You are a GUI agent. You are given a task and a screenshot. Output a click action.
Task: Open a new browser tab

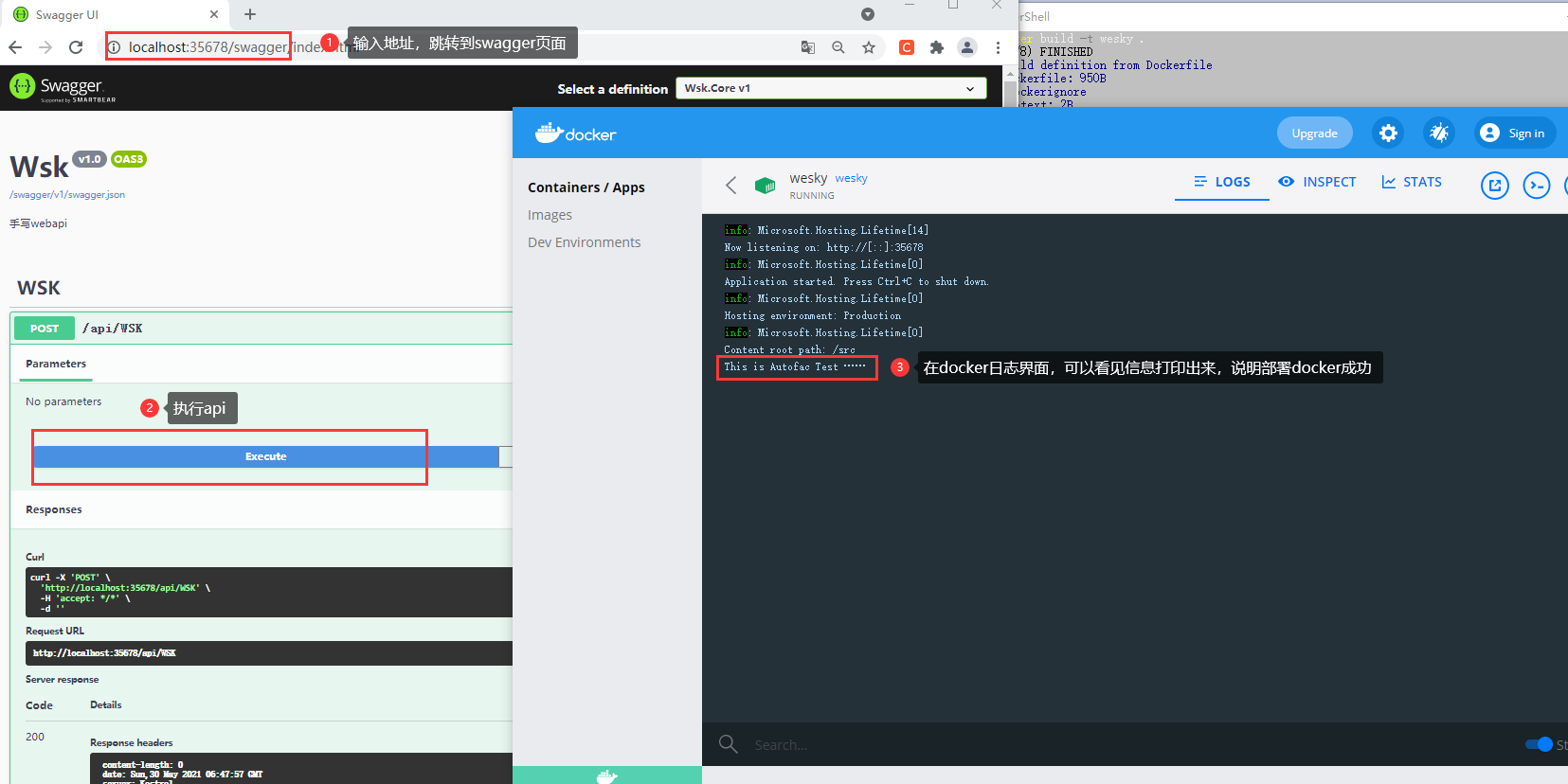[x=250, y=14]
